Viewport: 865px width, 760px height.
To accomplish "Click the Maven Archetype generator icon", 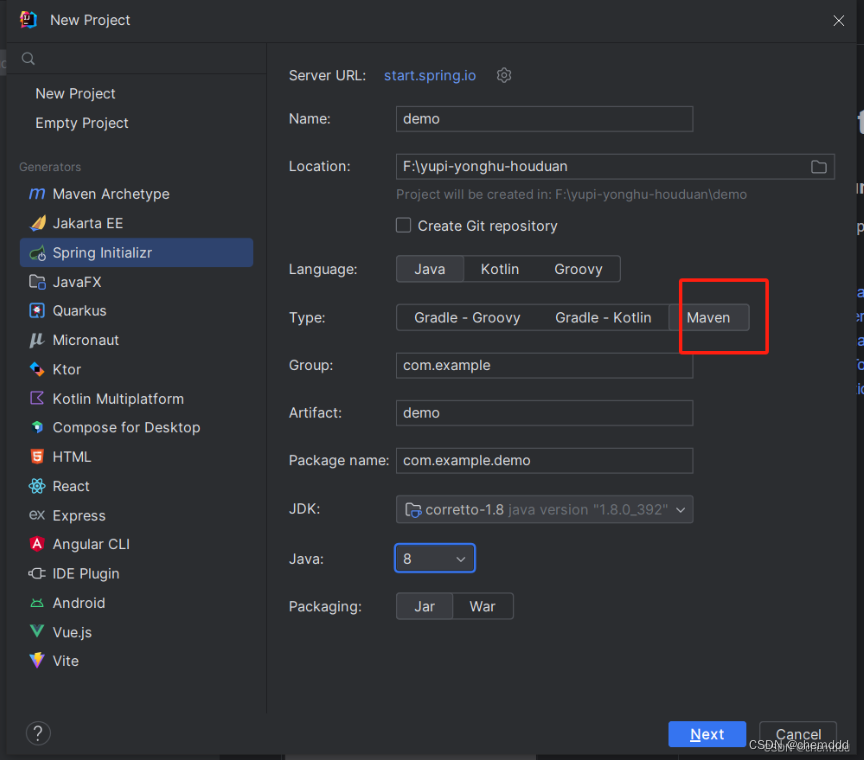I will coord(37,194).
